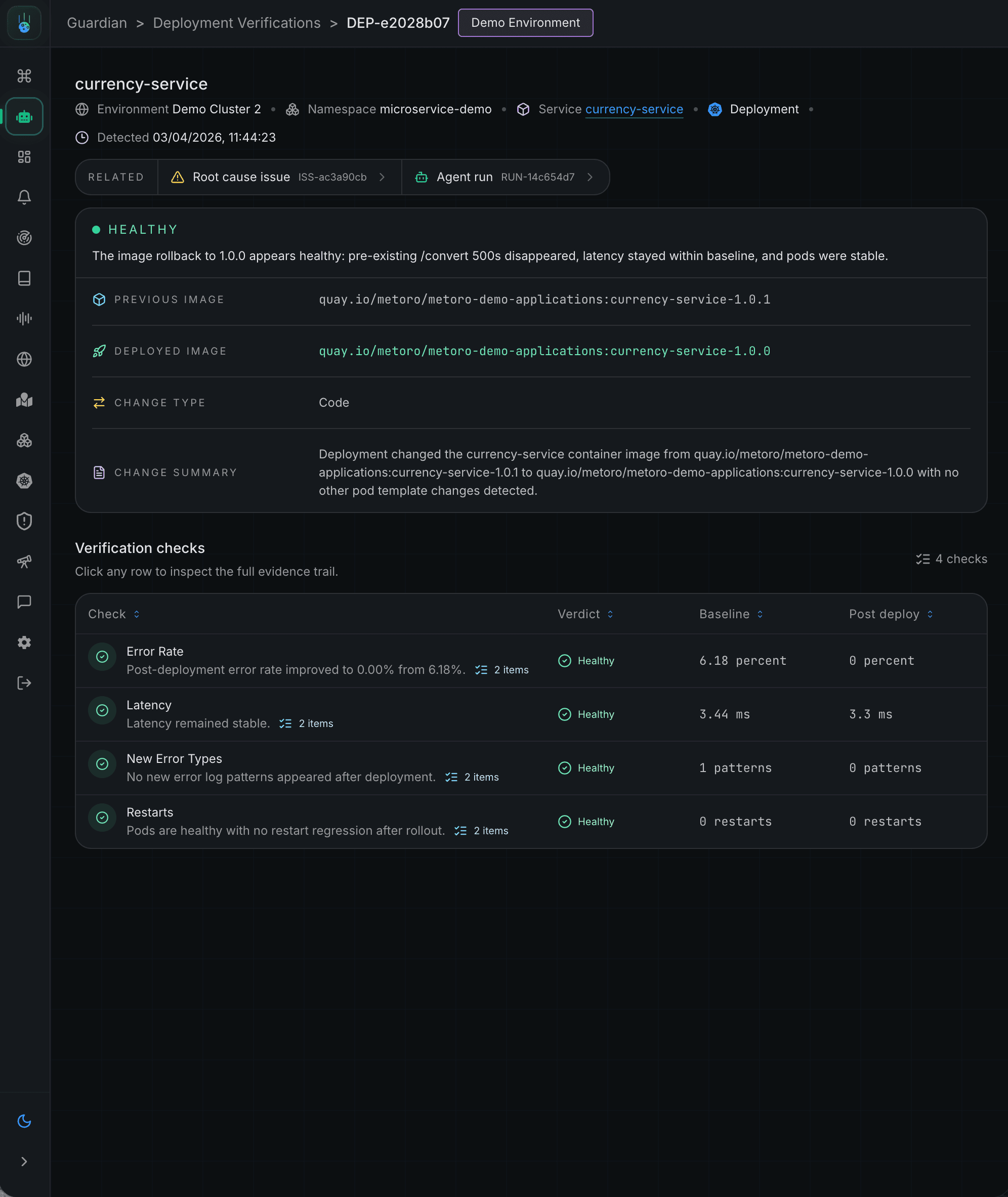Image resolution: width=1008 pixels, height=1197 pixels.
Task: Select the Latency verification check row
Action: coord(343,714)
